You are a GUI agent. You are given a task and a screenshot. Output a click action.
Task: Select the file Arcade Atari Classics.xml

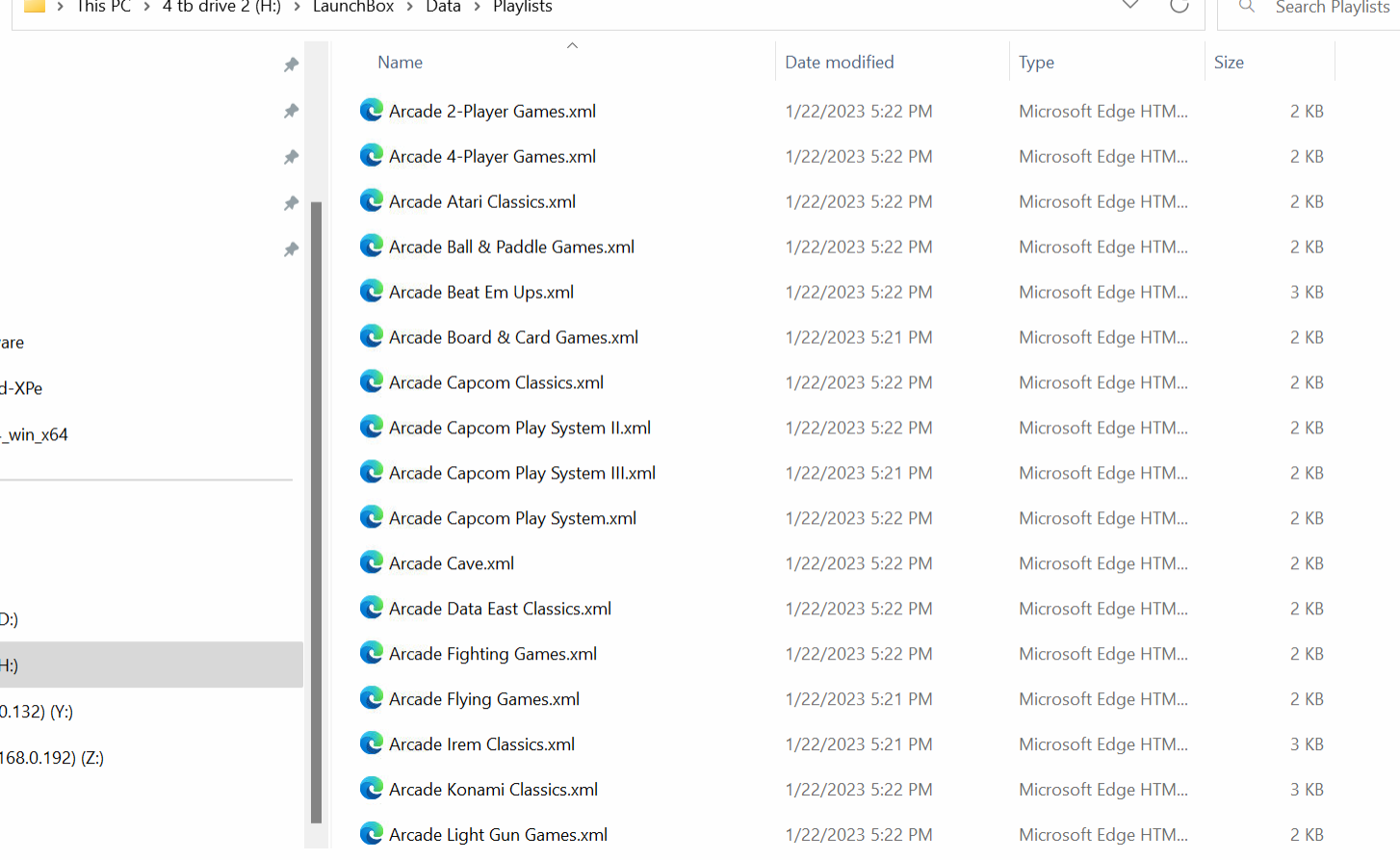482,201
